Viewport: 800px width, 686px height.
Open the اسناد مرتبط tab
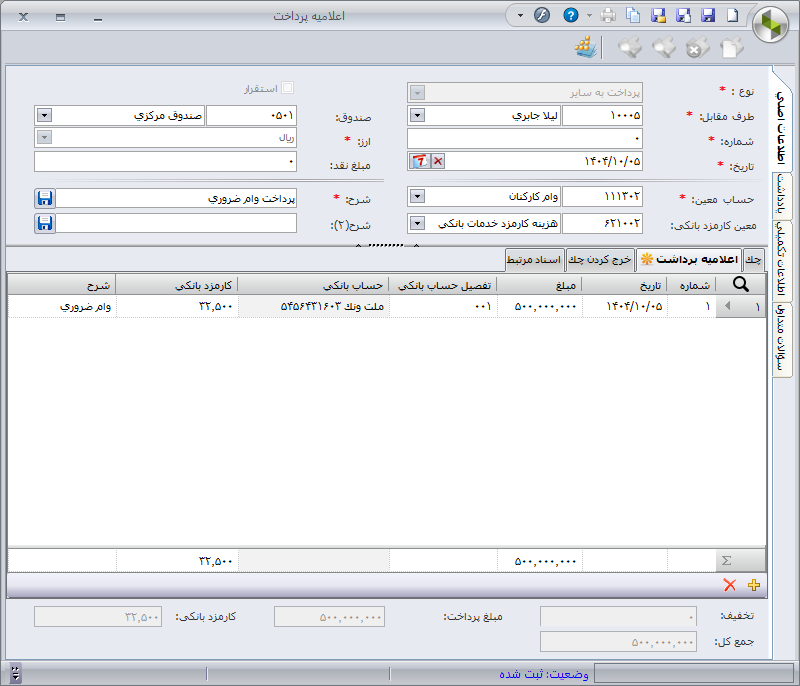coord(535,259)
